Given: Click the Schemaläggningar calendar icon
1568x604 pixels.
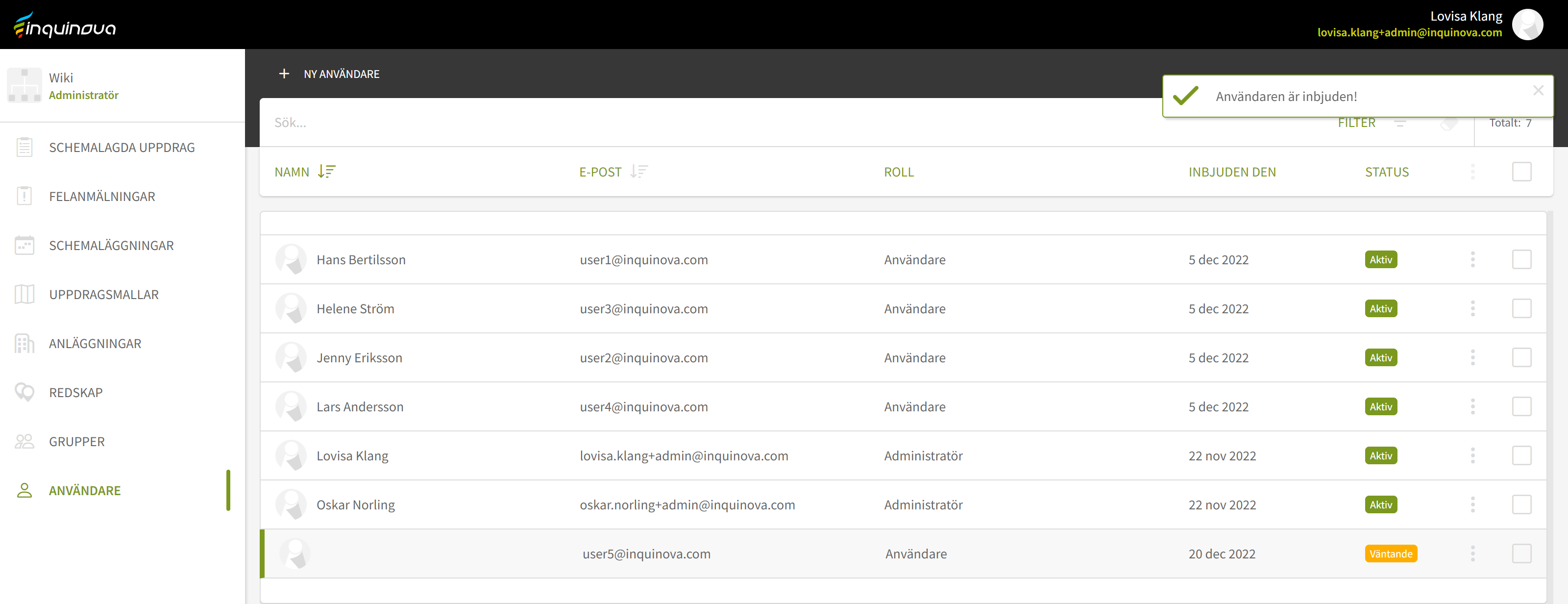Looking at the screenshot, I should tap(24, 245).
